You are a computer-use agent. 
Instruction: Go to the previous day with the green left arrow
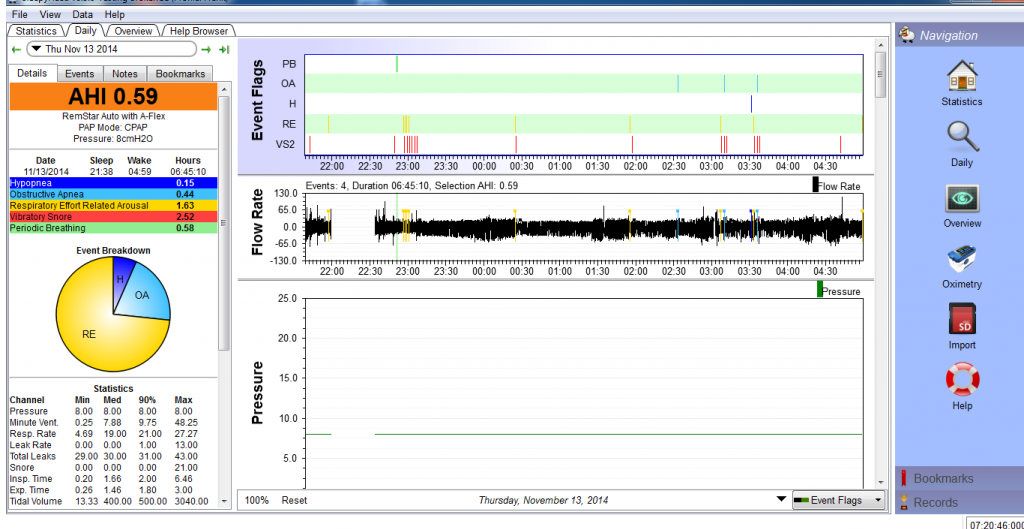tap(16, 49)
